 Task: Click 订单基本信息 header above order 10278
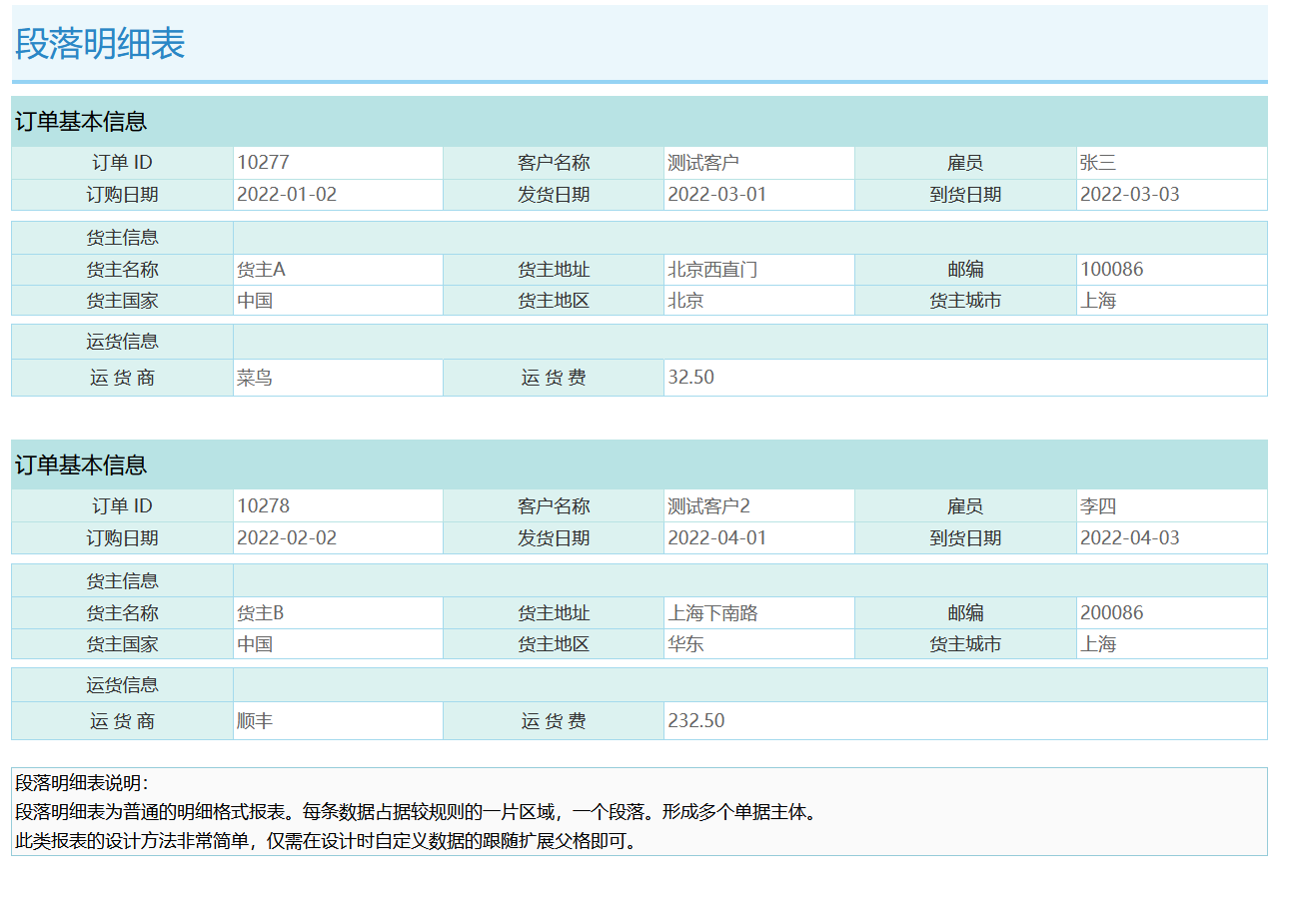tap(81, 465)
